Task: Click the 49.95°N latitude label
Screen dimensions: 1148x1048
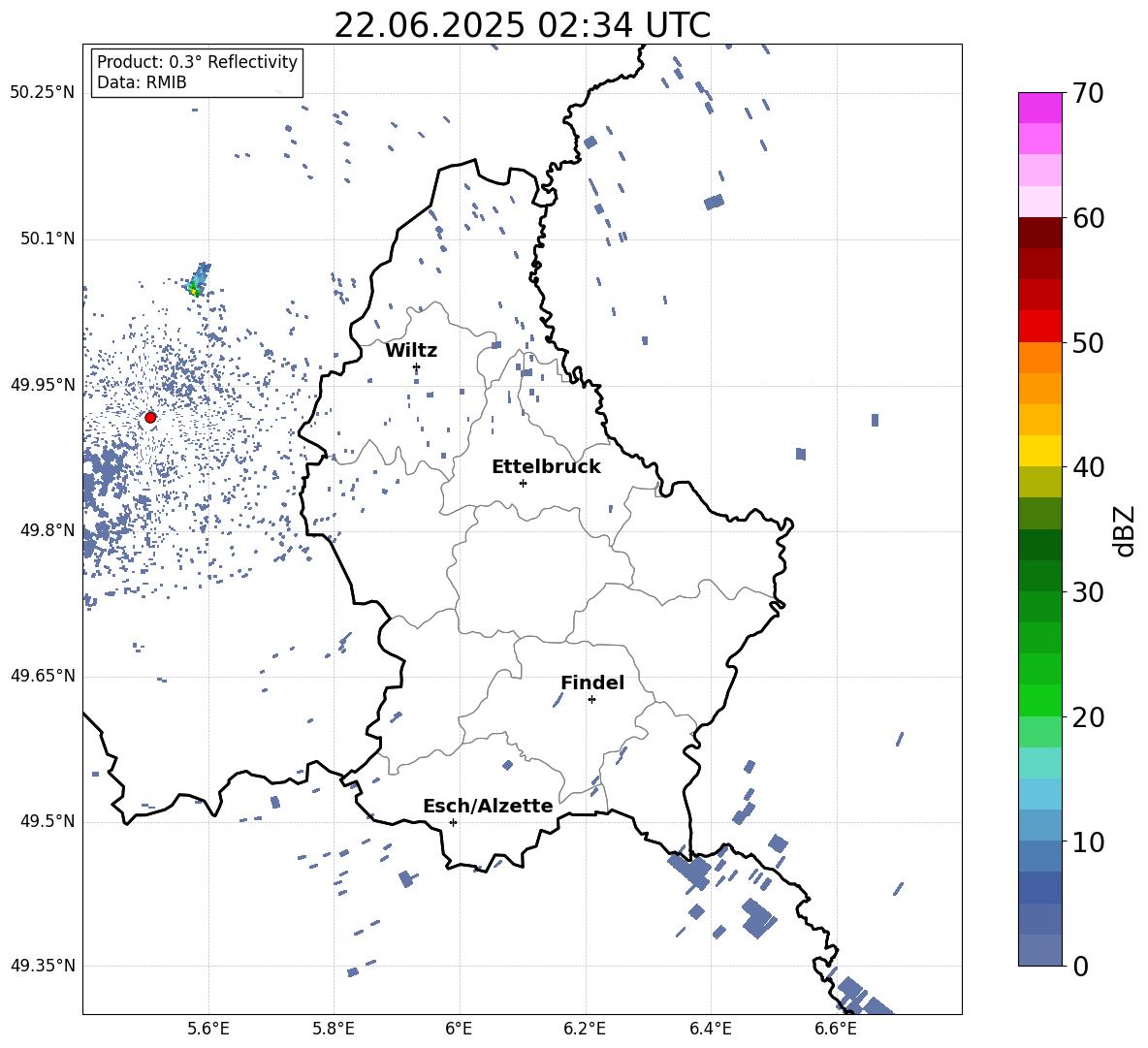Action: tap(42, 384)
